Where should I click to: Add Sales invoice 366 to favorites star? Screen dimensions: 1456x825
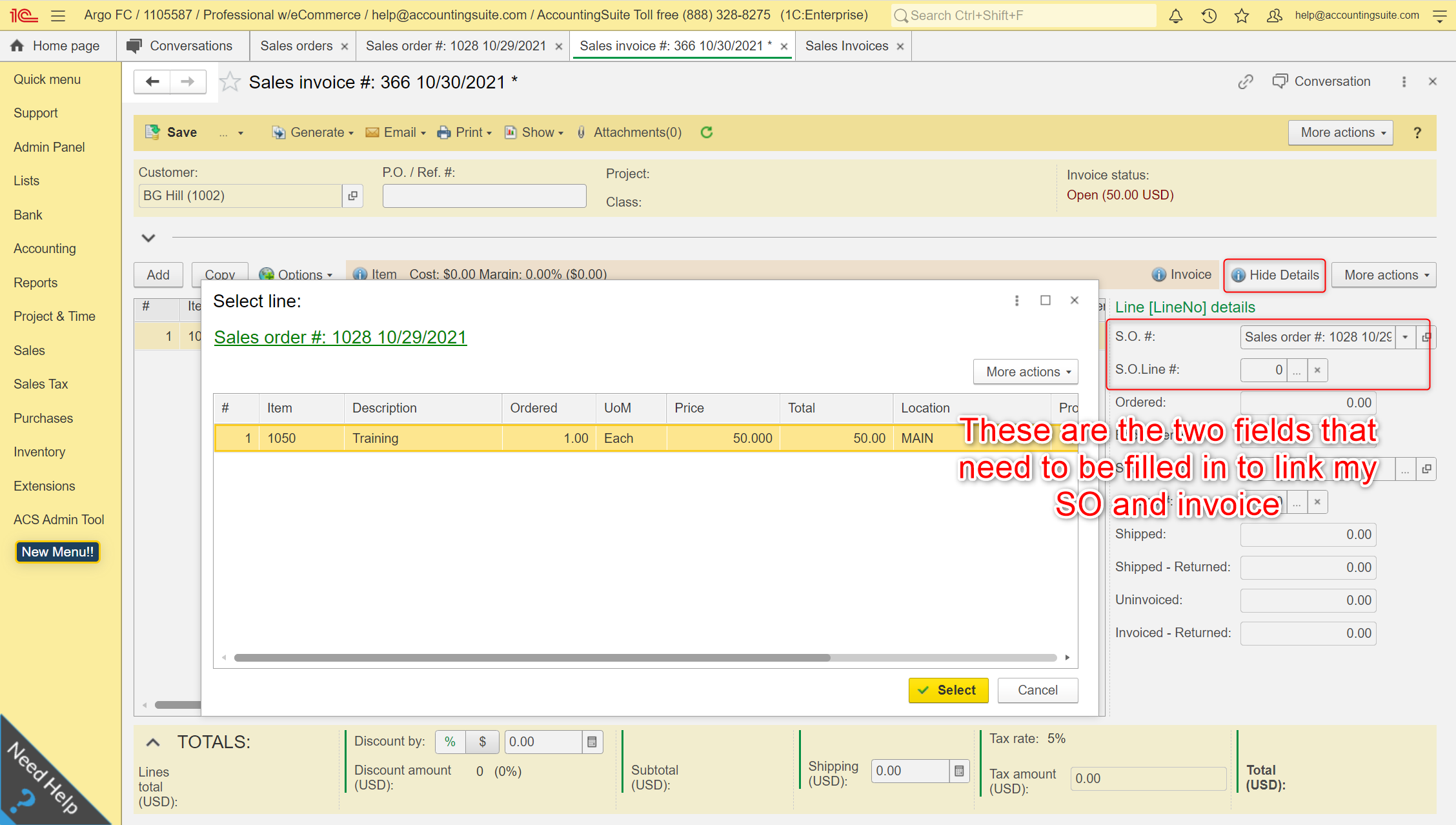point(230,82)
